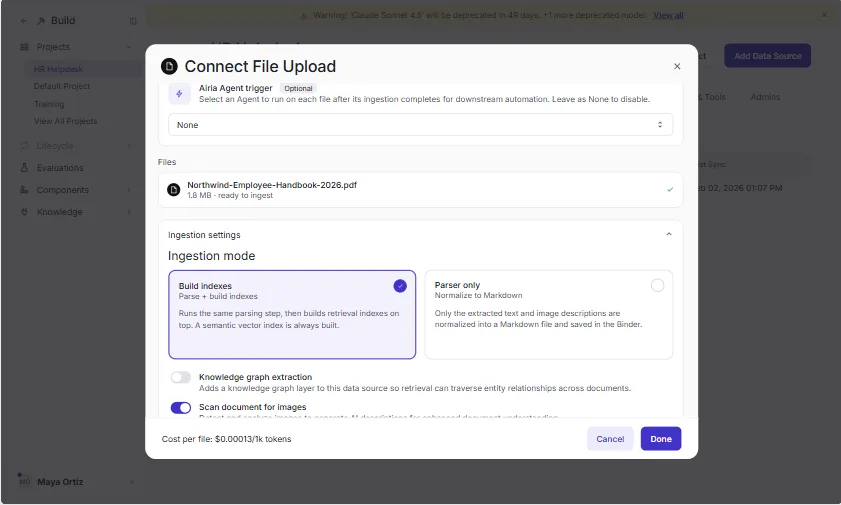The image size is (841, 505).
Task: Select the Parser only ingestion mode
Action: click(x=549, y=315)
